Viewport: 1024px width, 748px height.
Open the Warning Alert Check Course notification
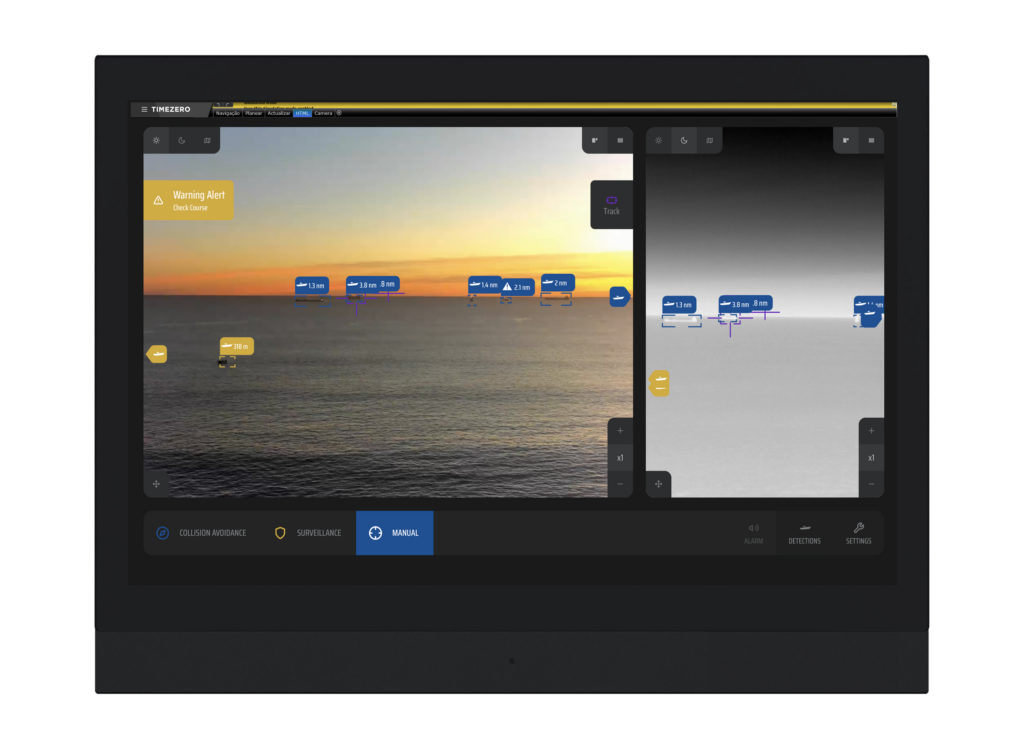[189, 200]
